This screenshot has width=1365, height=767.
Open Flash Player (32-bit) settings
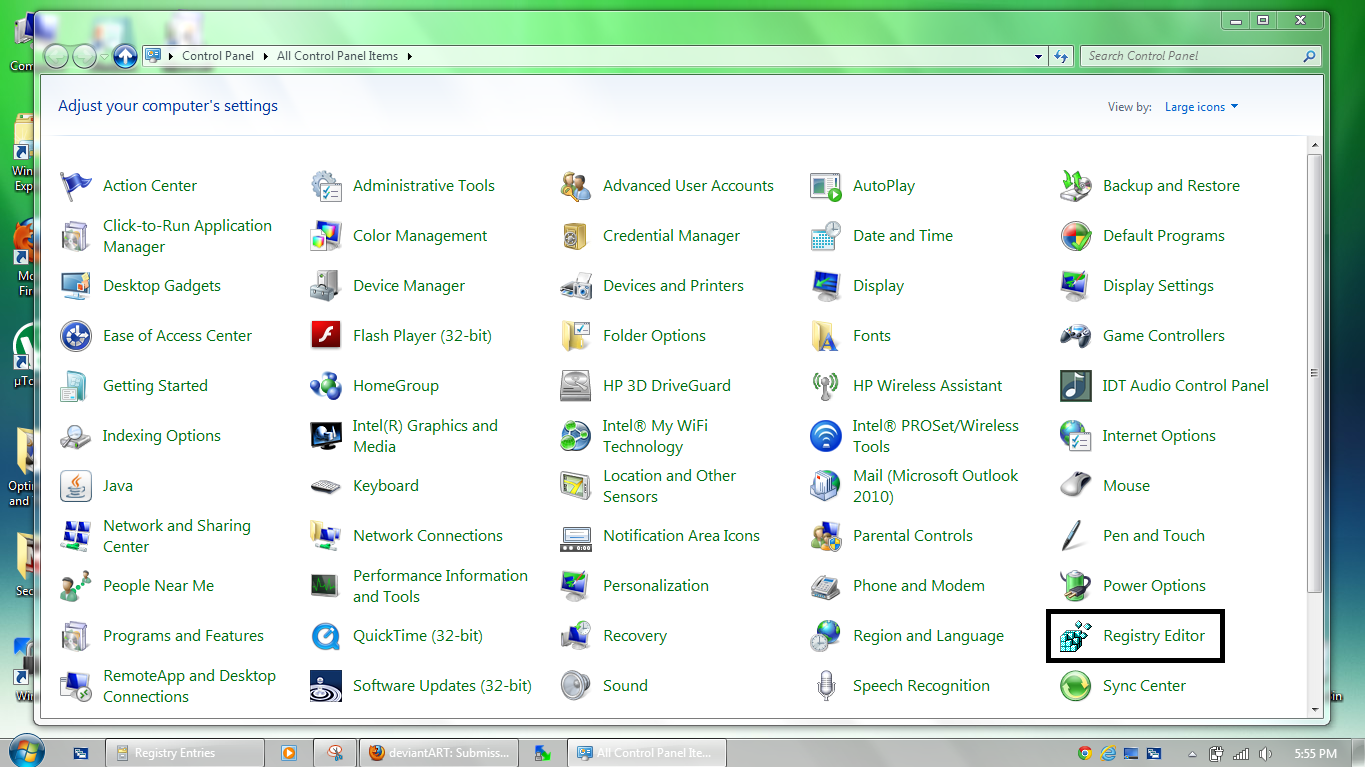pyautogui.click(x=421, y=335)
